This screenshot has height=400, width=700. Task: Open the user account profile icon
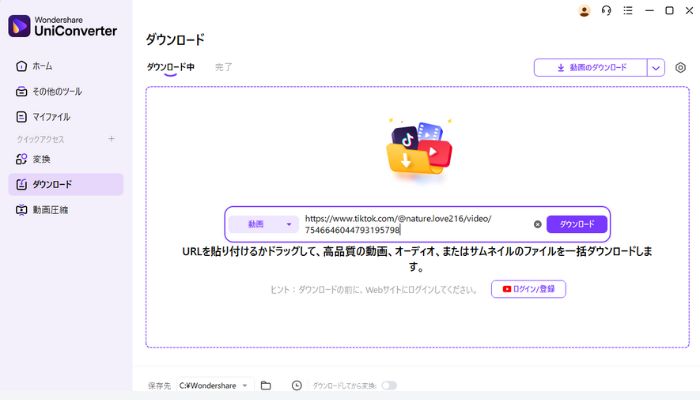(x=585, y=11)
